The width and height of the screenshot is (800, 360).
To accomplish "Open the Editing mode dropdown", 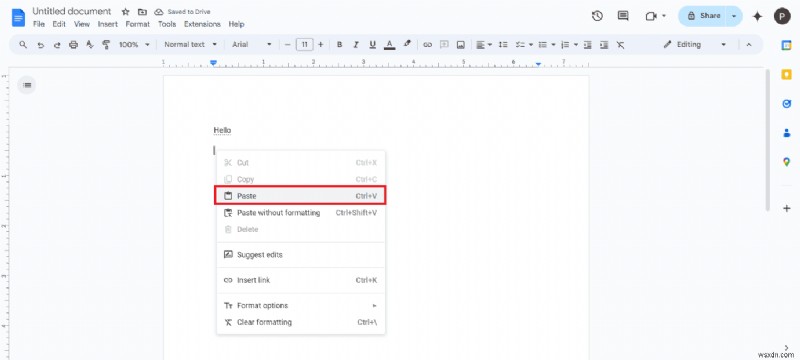I will [x=694, y=45].
